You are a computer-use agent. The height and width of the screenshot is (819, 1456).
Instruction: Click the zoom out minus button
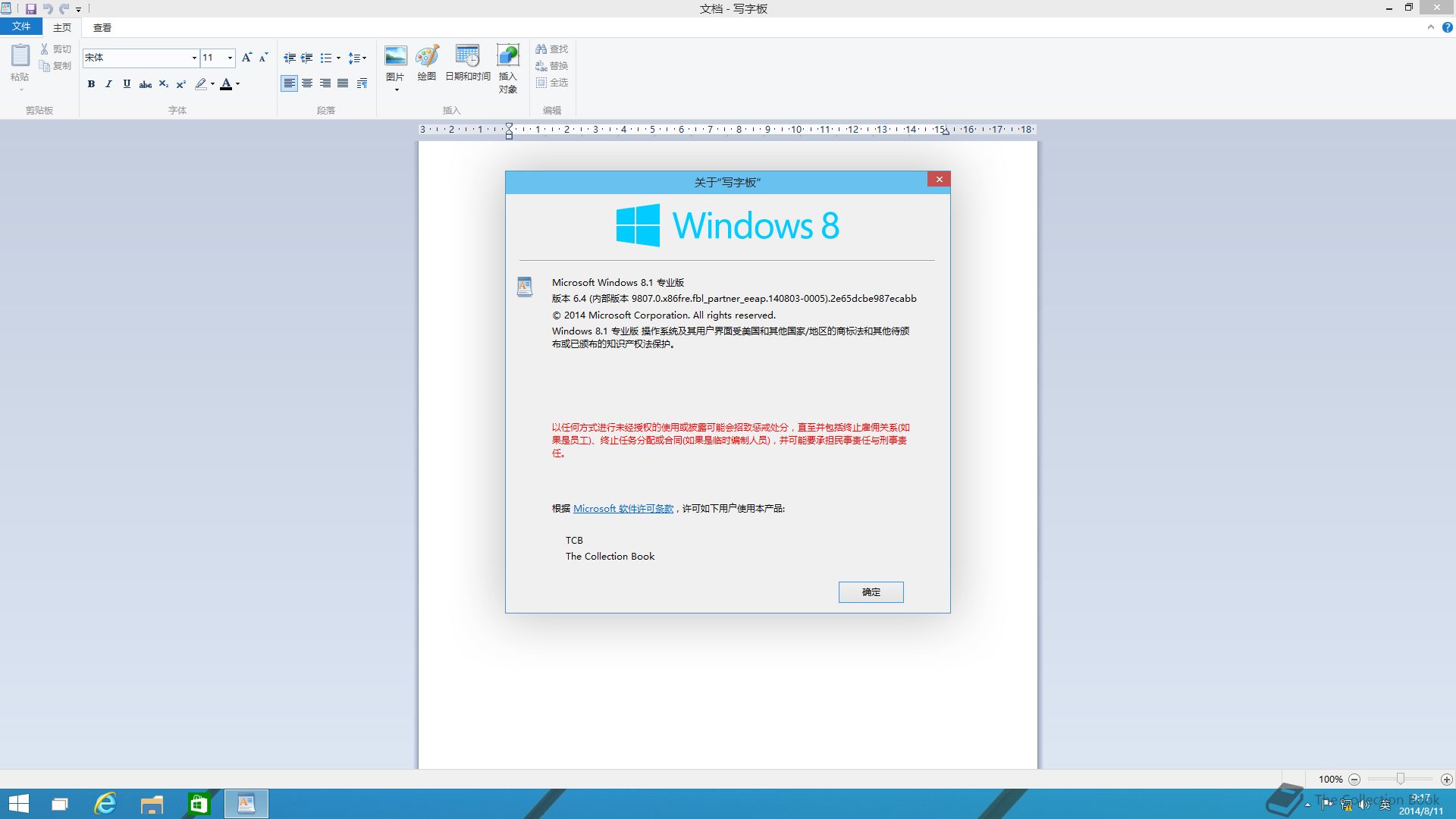point(1354,780)
